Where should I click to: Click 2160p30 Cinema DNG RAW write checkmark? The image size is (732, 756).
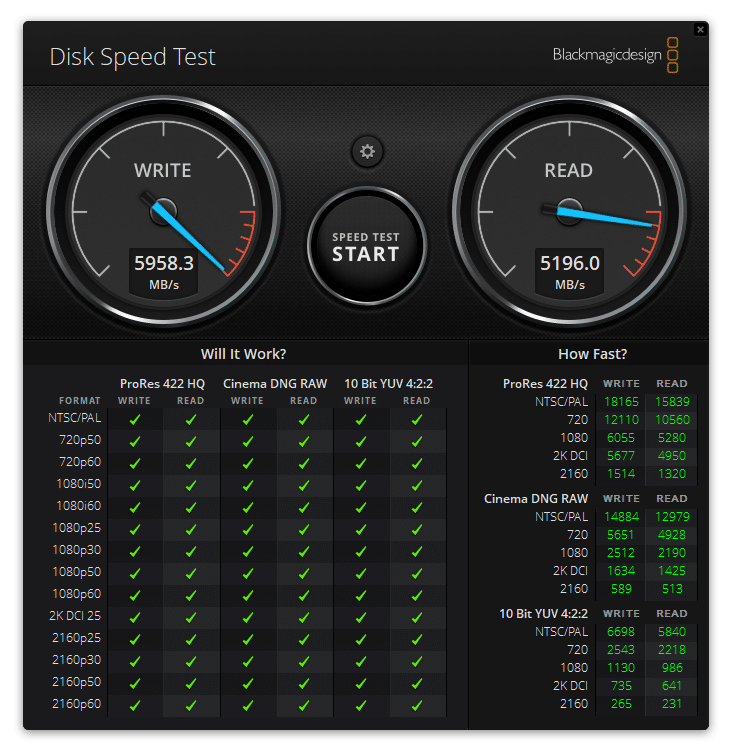tap(247, 662)
